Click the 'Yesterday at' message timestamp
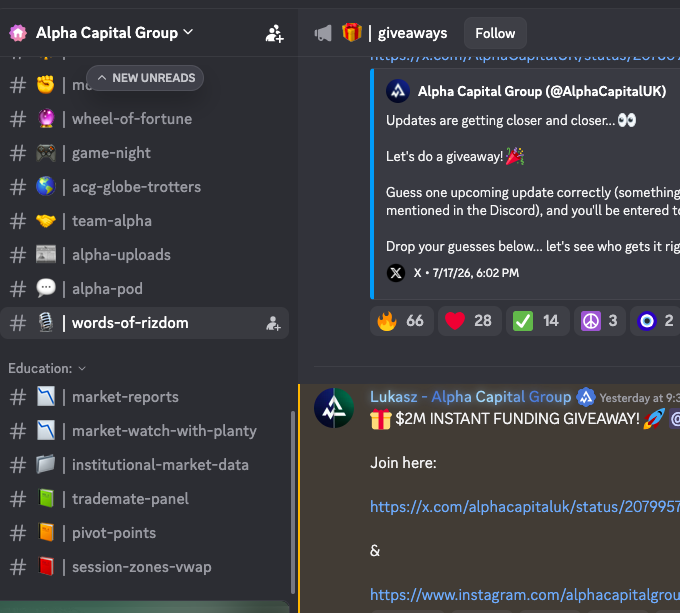This screenshot has height=613, width=680. tap(640, 398)
